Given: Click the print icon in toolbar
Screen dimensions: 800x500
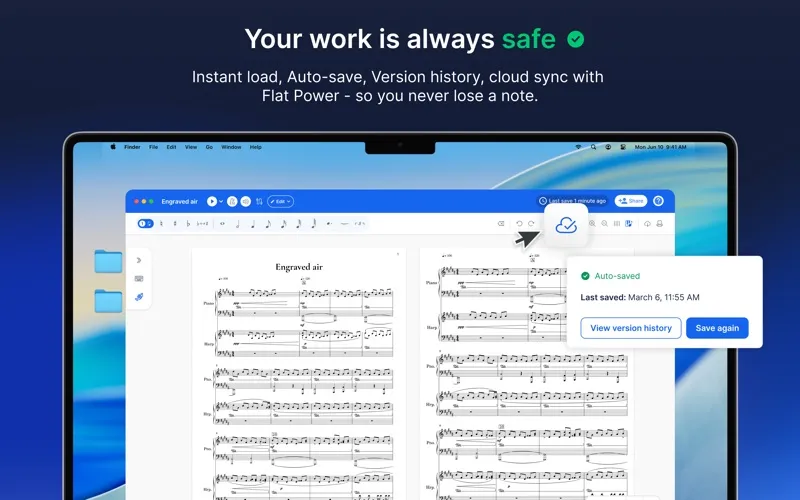Looking at the screenshot, I should [660, 223].
